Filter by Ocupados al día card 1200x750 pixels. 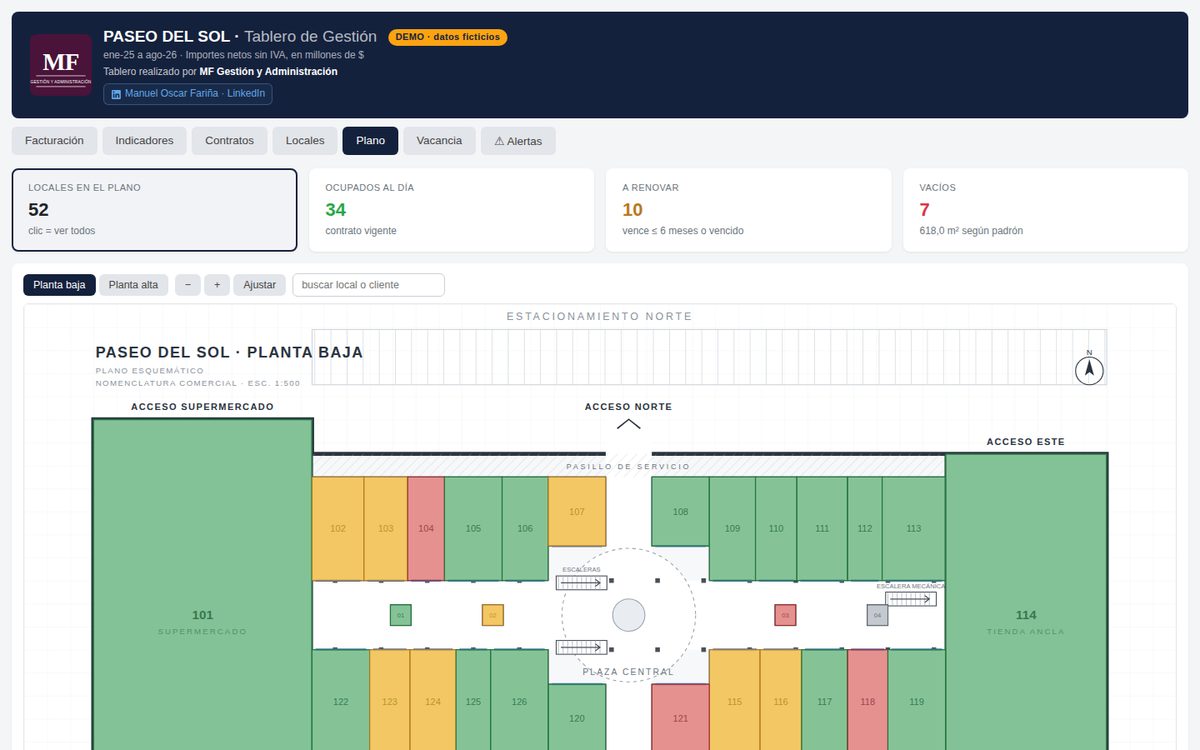pyautogui.click(x=452, y=210)
